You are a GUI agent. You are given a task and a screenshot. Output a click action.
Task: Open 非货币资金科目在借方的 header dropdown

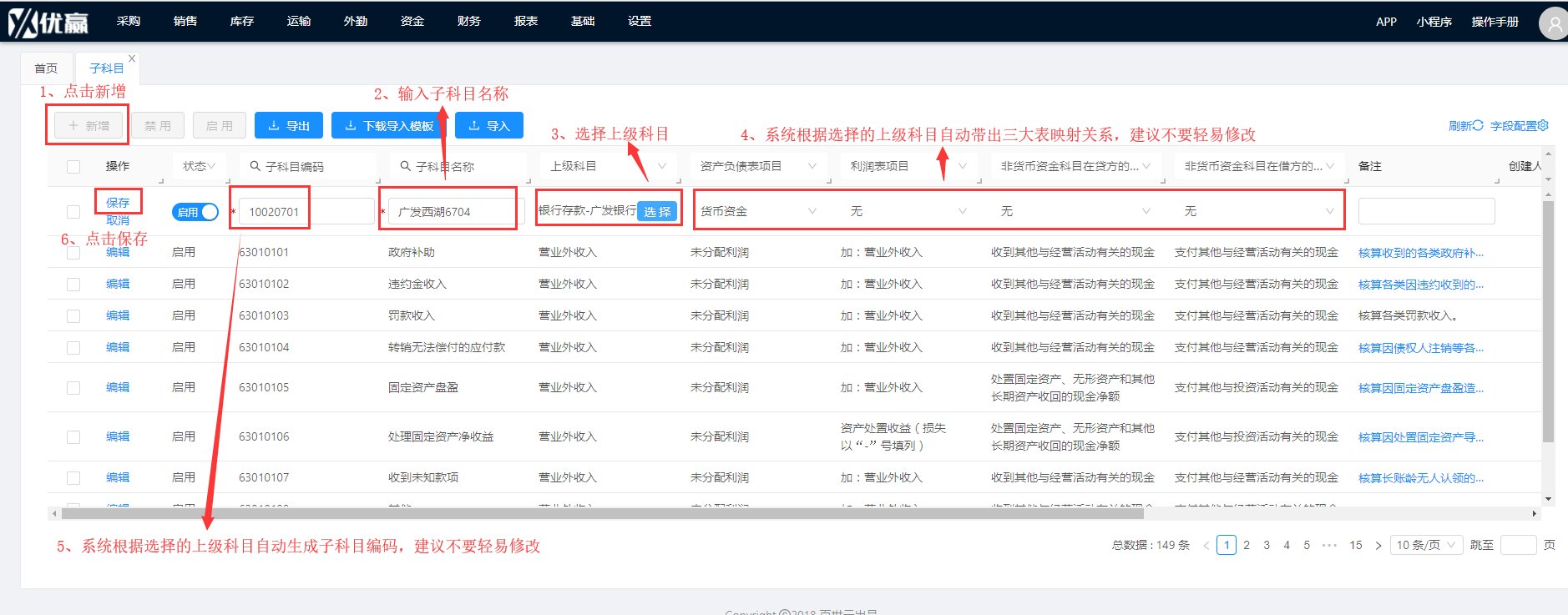tap(1259, 166)
